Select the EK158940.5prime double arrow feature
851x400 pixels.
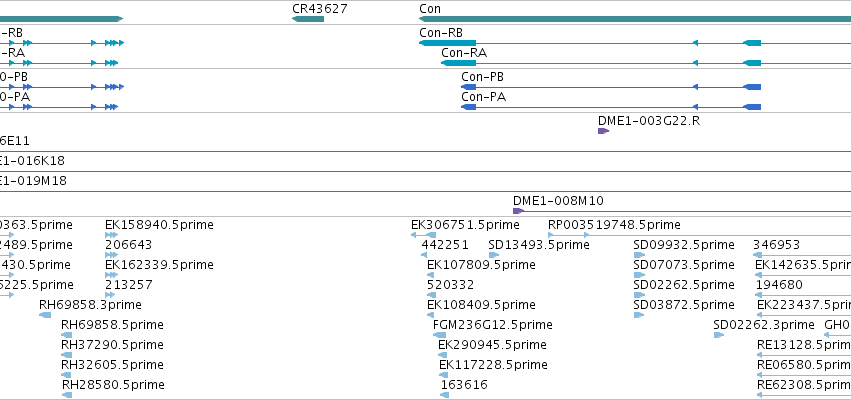(111, 235)
